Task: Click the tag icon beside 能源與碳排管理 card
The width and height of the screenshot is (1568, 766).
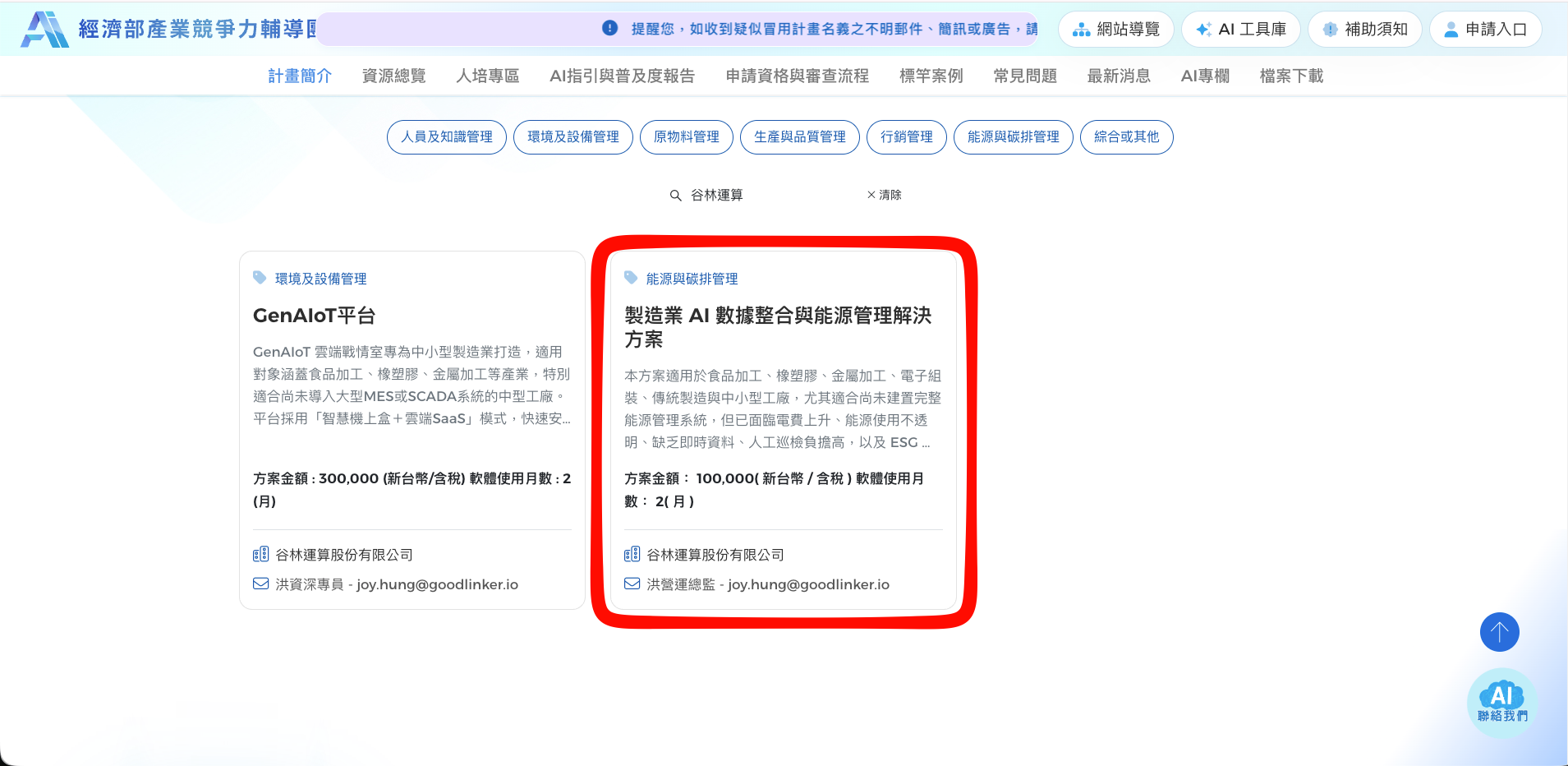Action: point(631,278)
